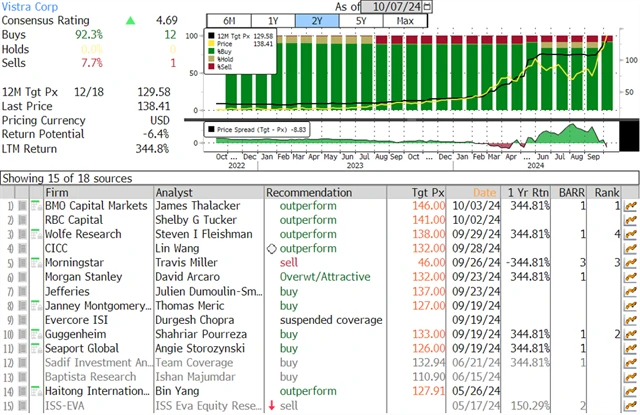Click the document icon next to Seaport Global
Image resolution: width=640 pixels, height=415 pixels.
[37, 348]
